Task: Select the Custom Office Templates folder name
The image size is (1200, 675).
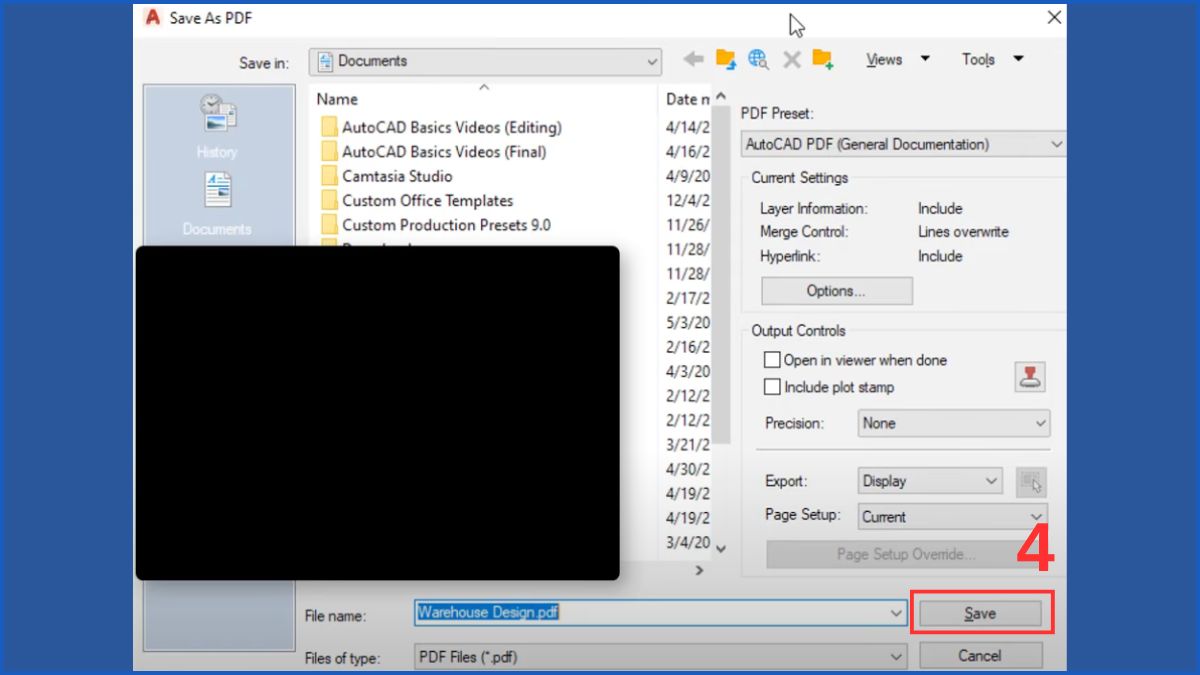Action: pyautogui.click(x=428, y=200)
